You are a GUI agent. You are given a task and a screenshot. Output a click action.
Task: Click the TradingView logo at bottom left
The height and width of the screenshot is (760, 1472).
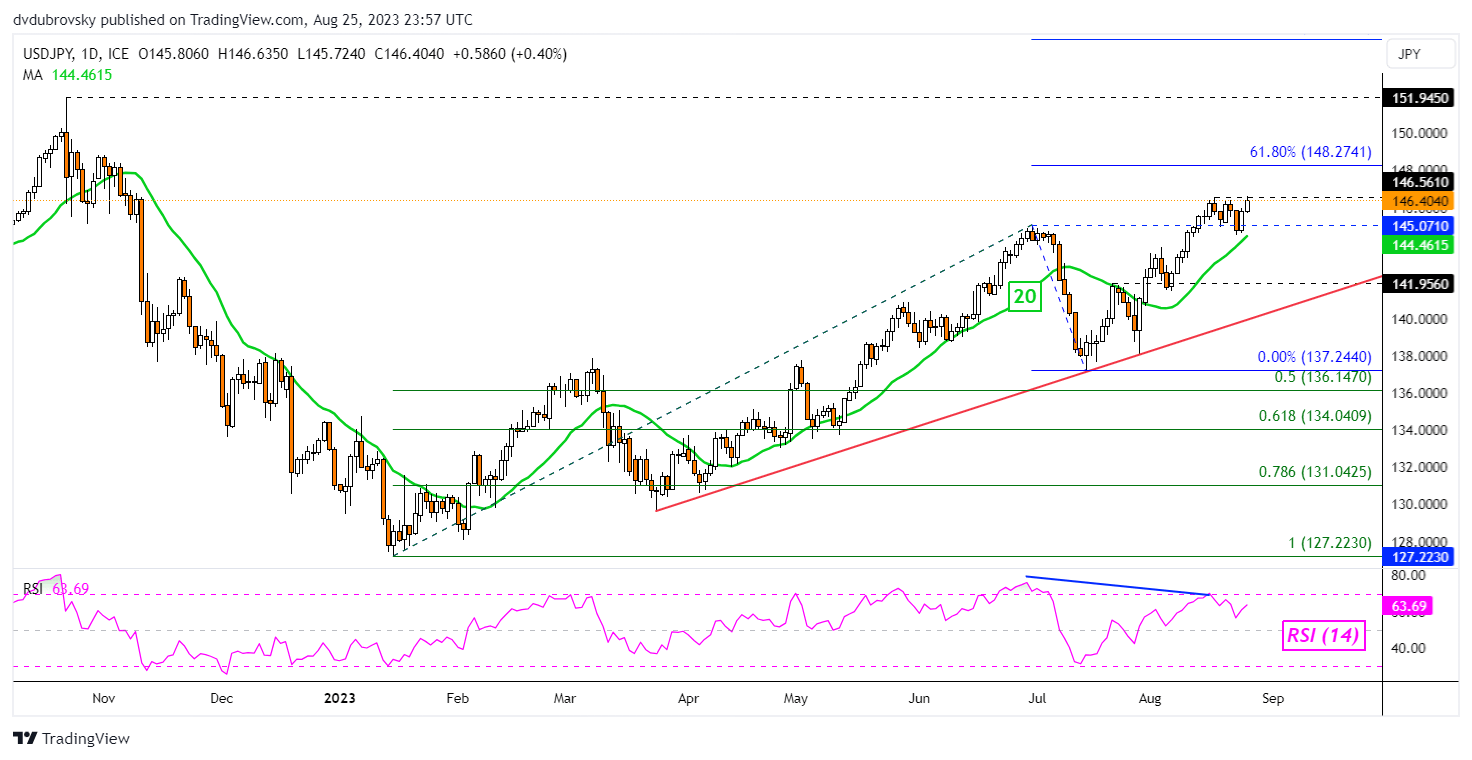click(x=71, y=739)
